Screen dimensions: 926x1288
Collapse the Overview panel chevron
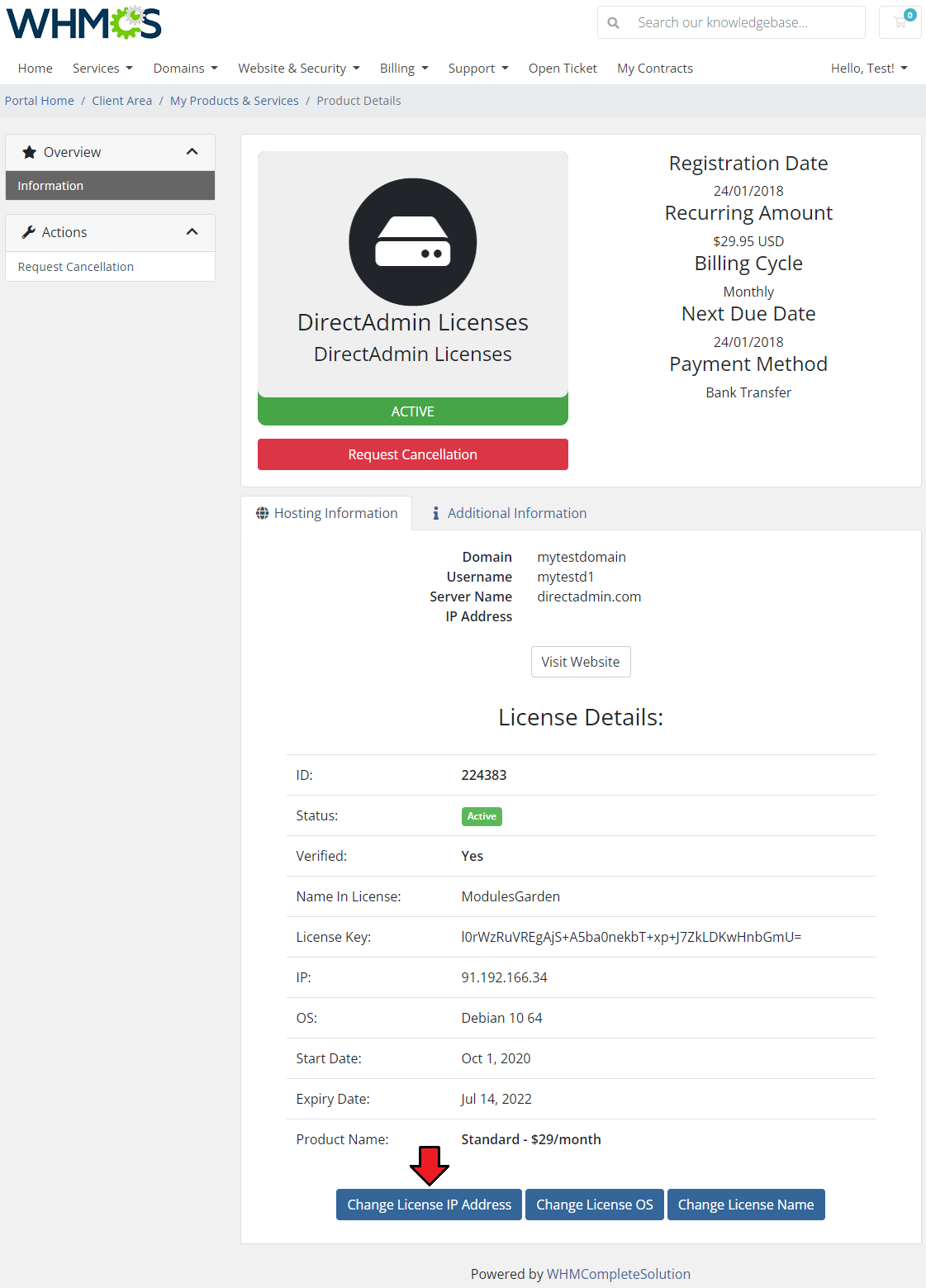pyautogui.click(x=192, y=152)
